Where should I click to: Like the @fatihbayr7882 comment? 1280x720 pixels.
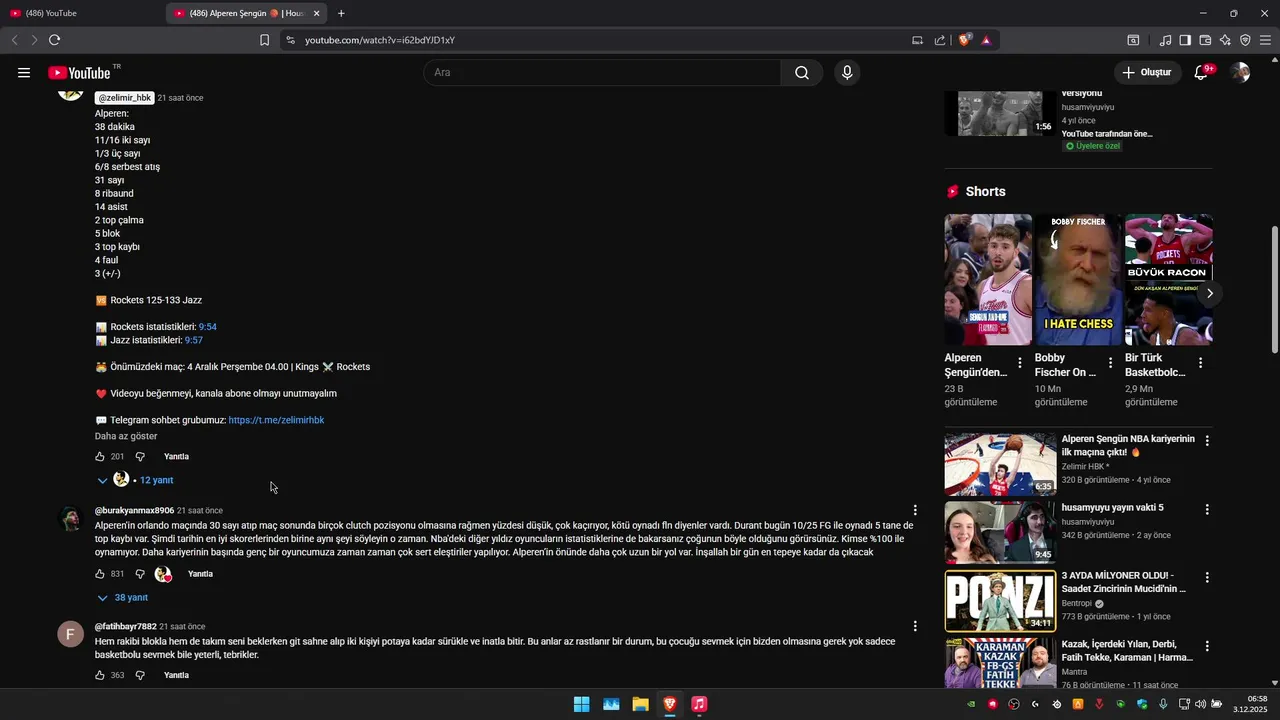100,675
